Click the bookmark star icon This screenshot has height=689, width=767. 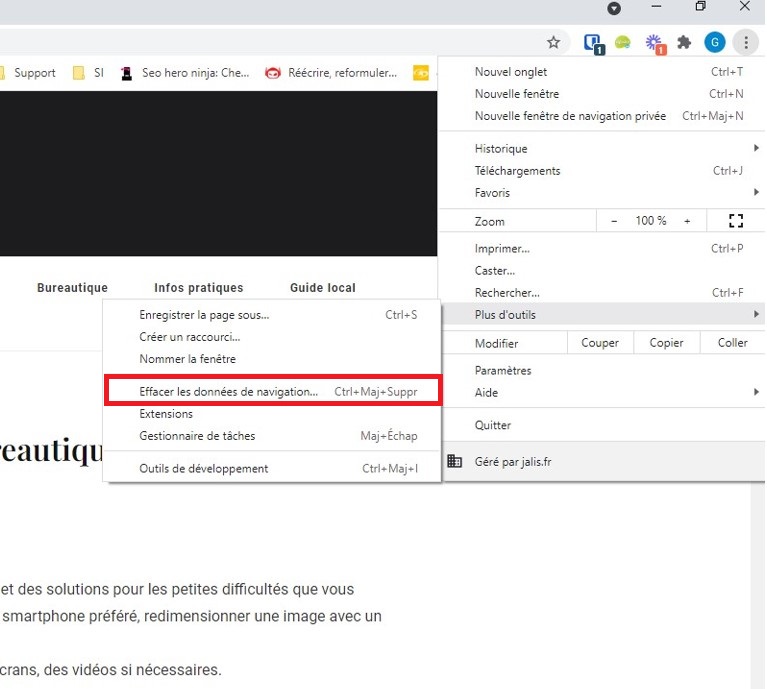point(553,42)
